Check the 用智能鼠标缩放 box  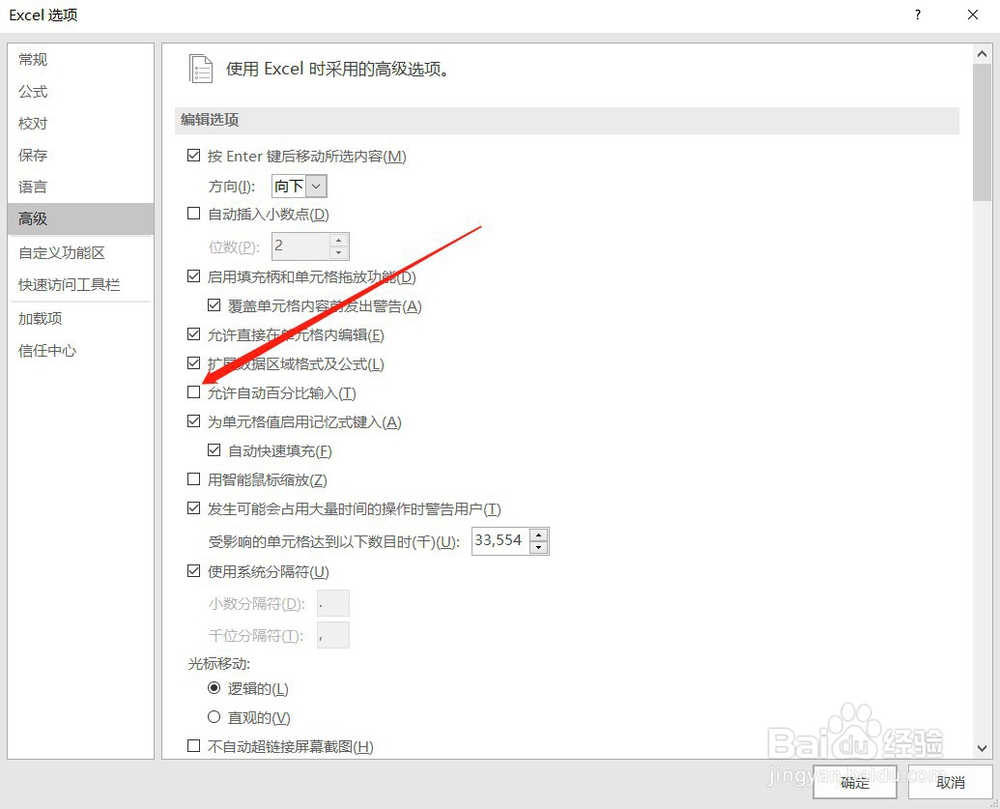[x=193, y=479]
